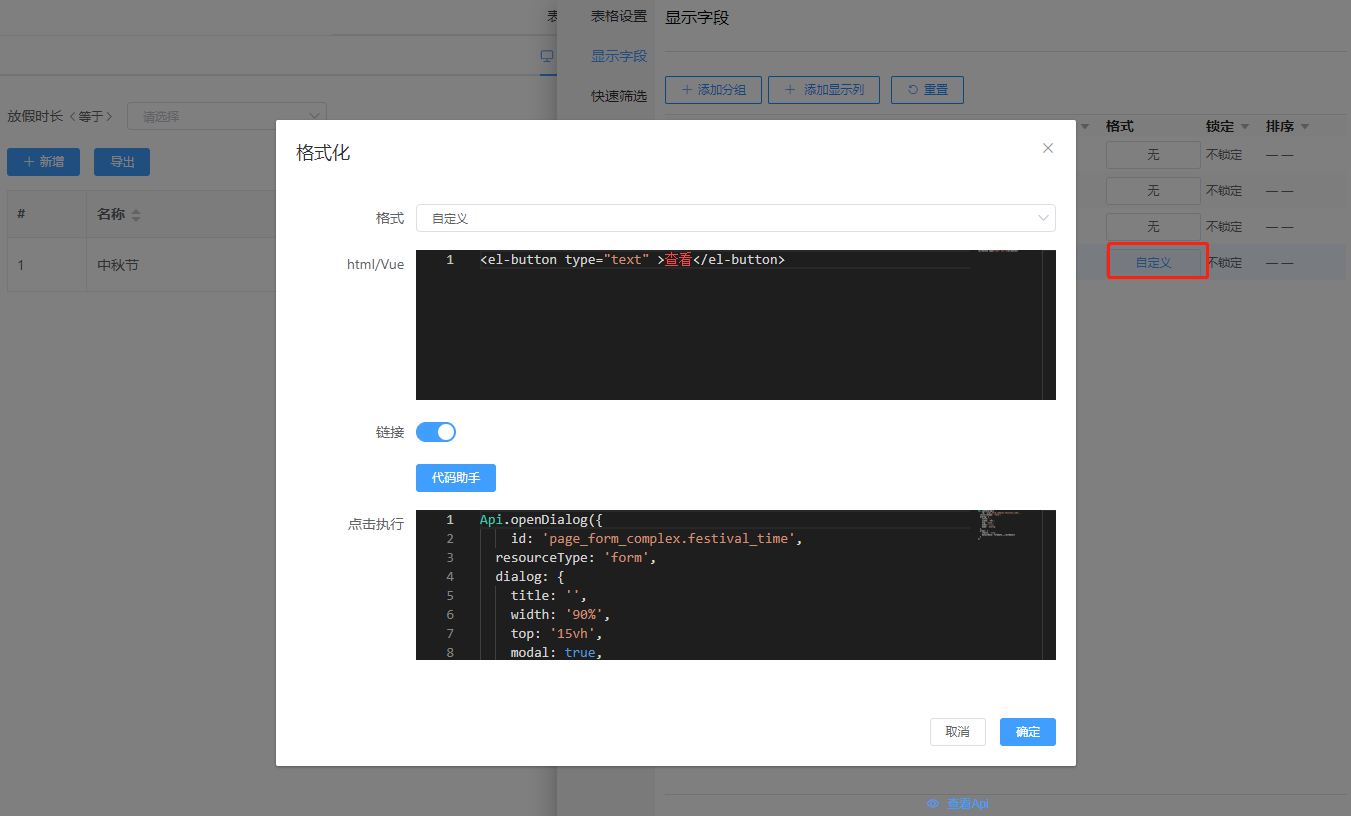
Task: Click the plus icon on 添加显示列
Action: click(x=790, y=90)
